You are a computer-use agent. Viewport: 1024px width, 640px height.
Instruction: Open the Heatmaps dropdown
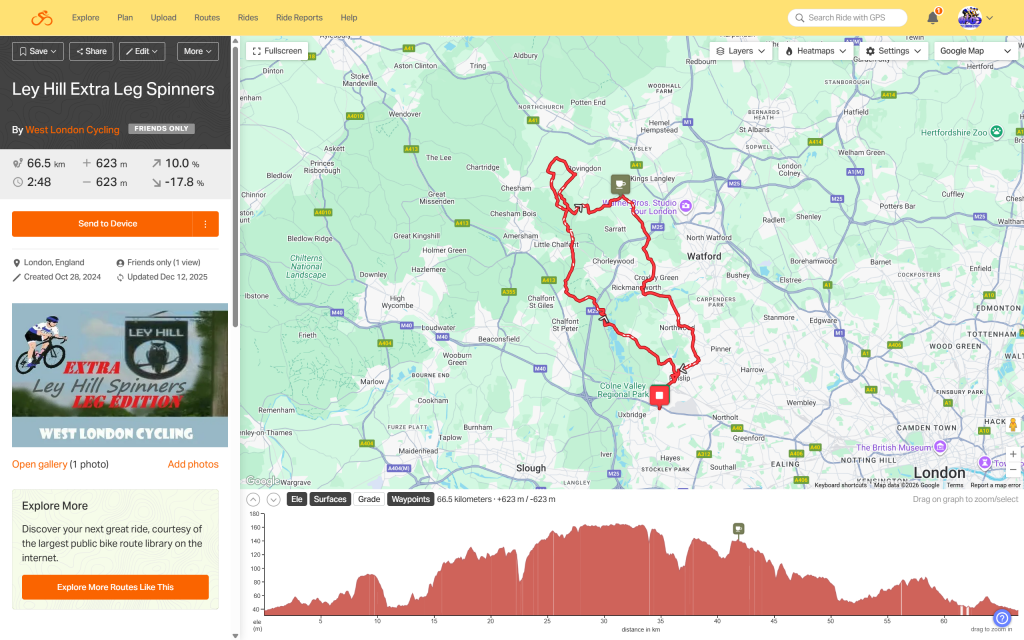point(817,51)
